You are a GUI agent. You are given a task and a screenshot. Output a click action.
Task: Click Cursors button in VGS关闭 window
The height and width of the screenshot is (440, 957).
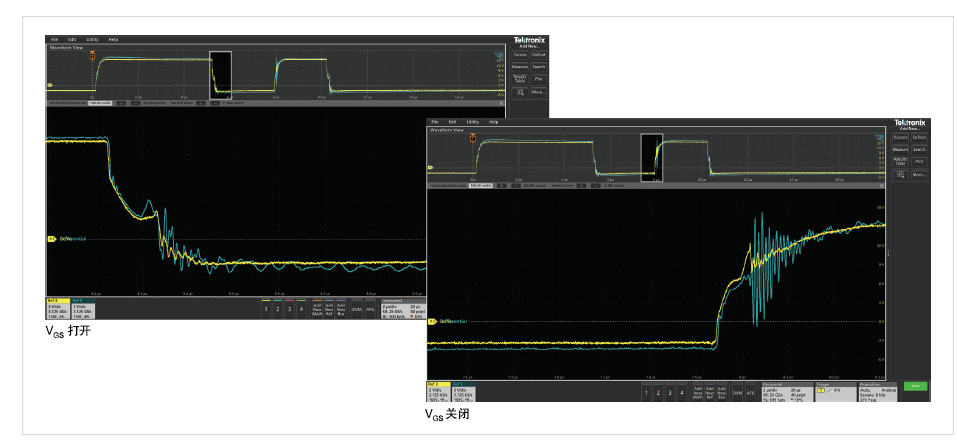(900, 138)
